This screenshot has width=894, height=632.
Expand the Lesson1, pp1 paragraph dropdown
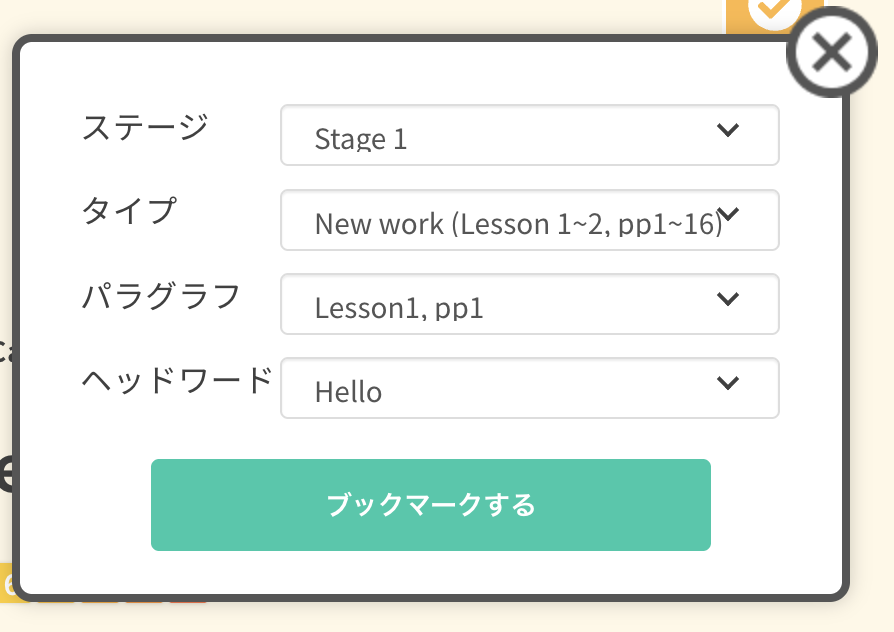[x=530, y=304]
